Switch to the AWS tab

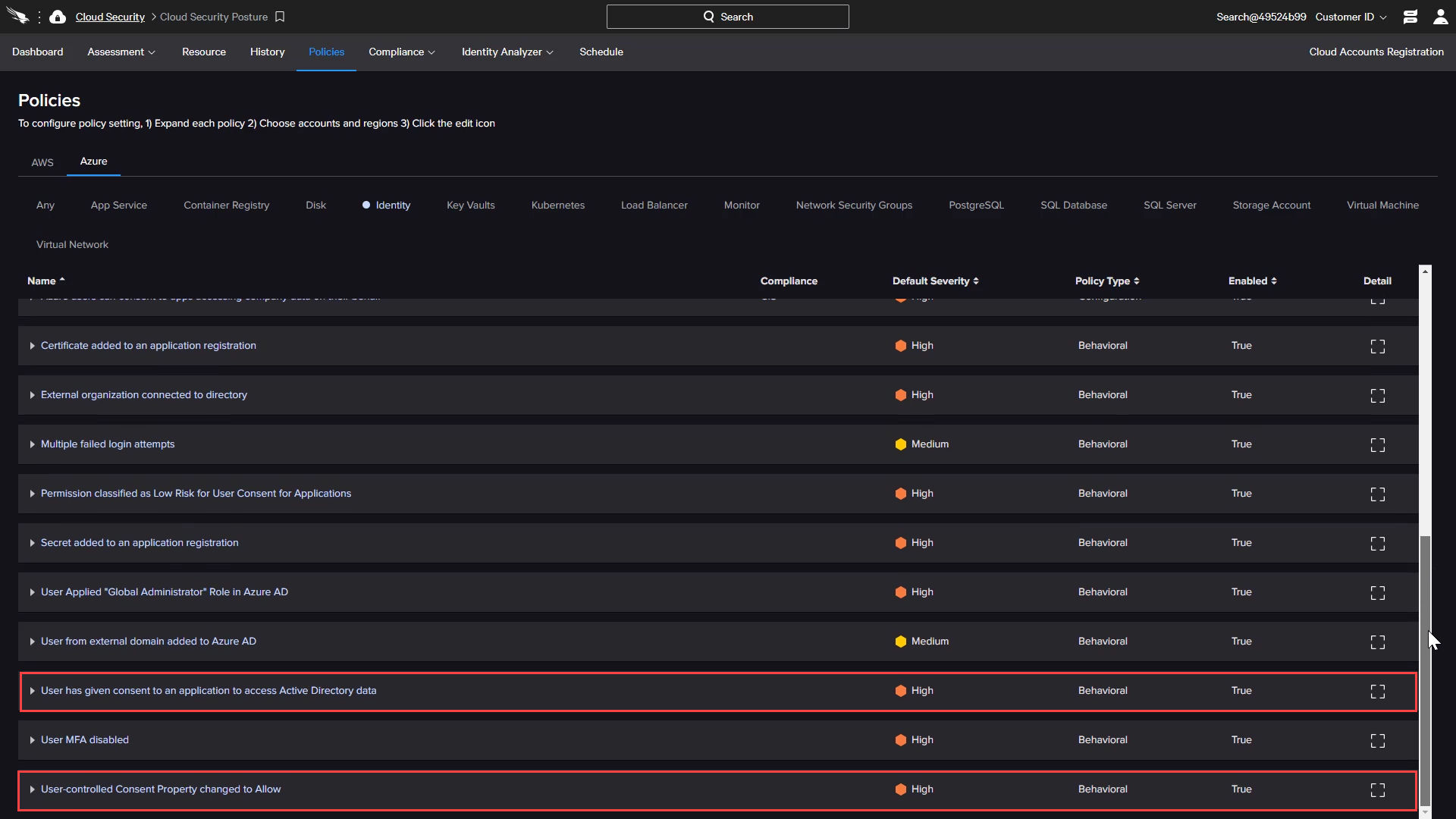point(42,162)
